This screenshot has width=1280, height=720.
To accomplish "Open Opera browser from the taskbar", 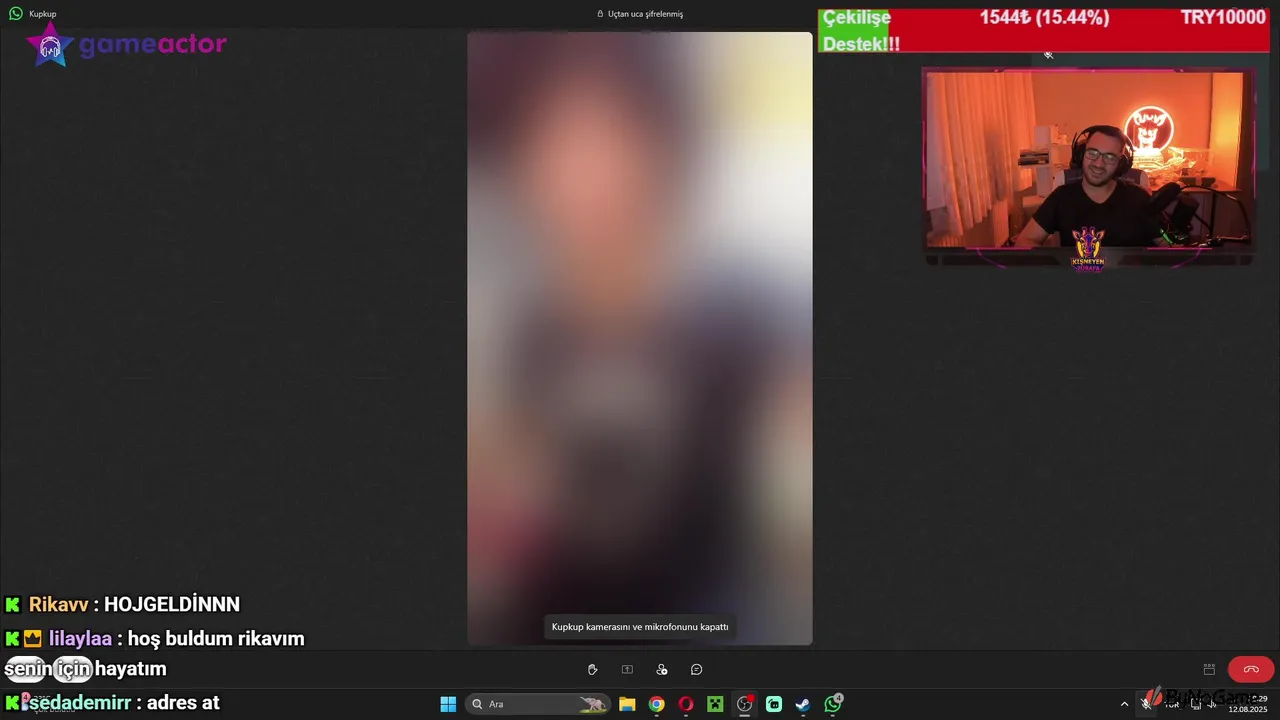I will (x=686, y=704).
